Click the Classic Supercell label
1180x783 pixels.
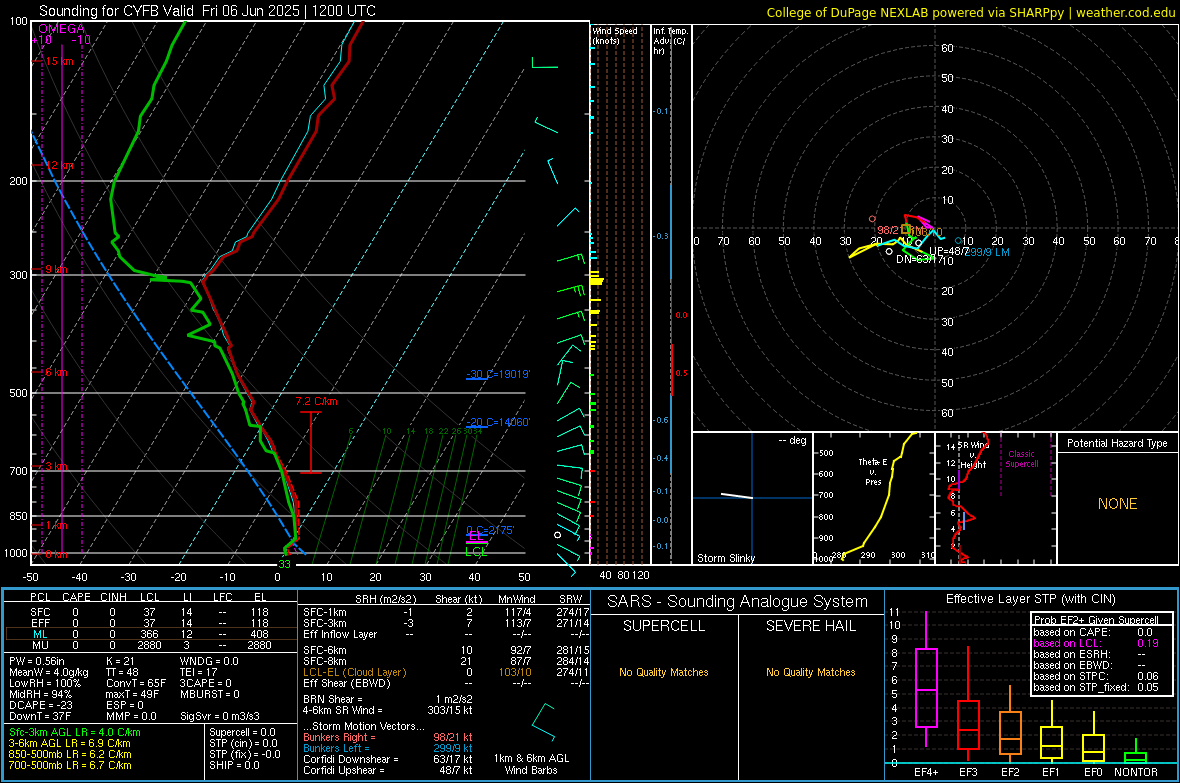click(1021, 459)
